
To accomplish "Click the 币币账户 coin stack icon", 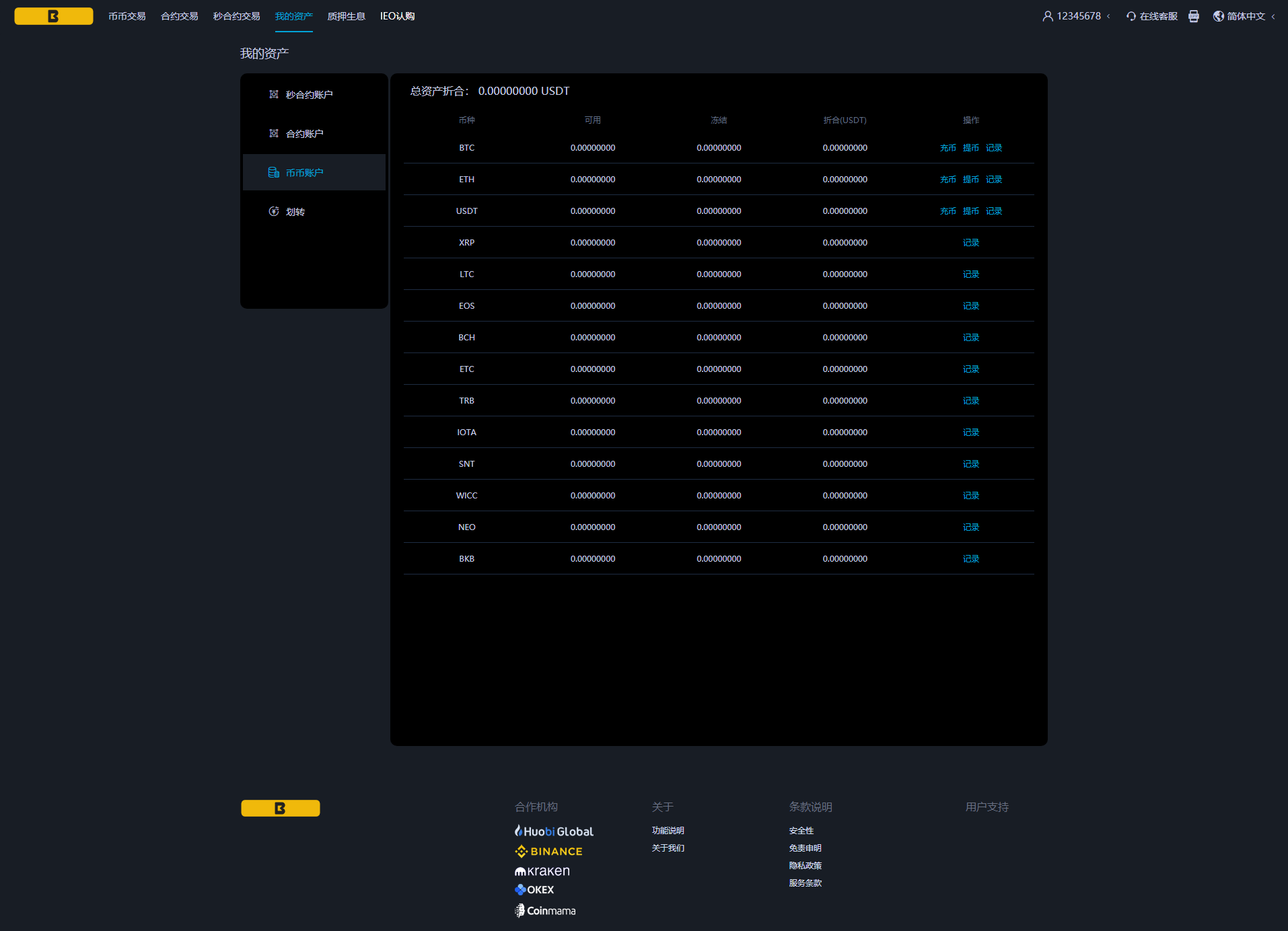I will click(274, 172).
